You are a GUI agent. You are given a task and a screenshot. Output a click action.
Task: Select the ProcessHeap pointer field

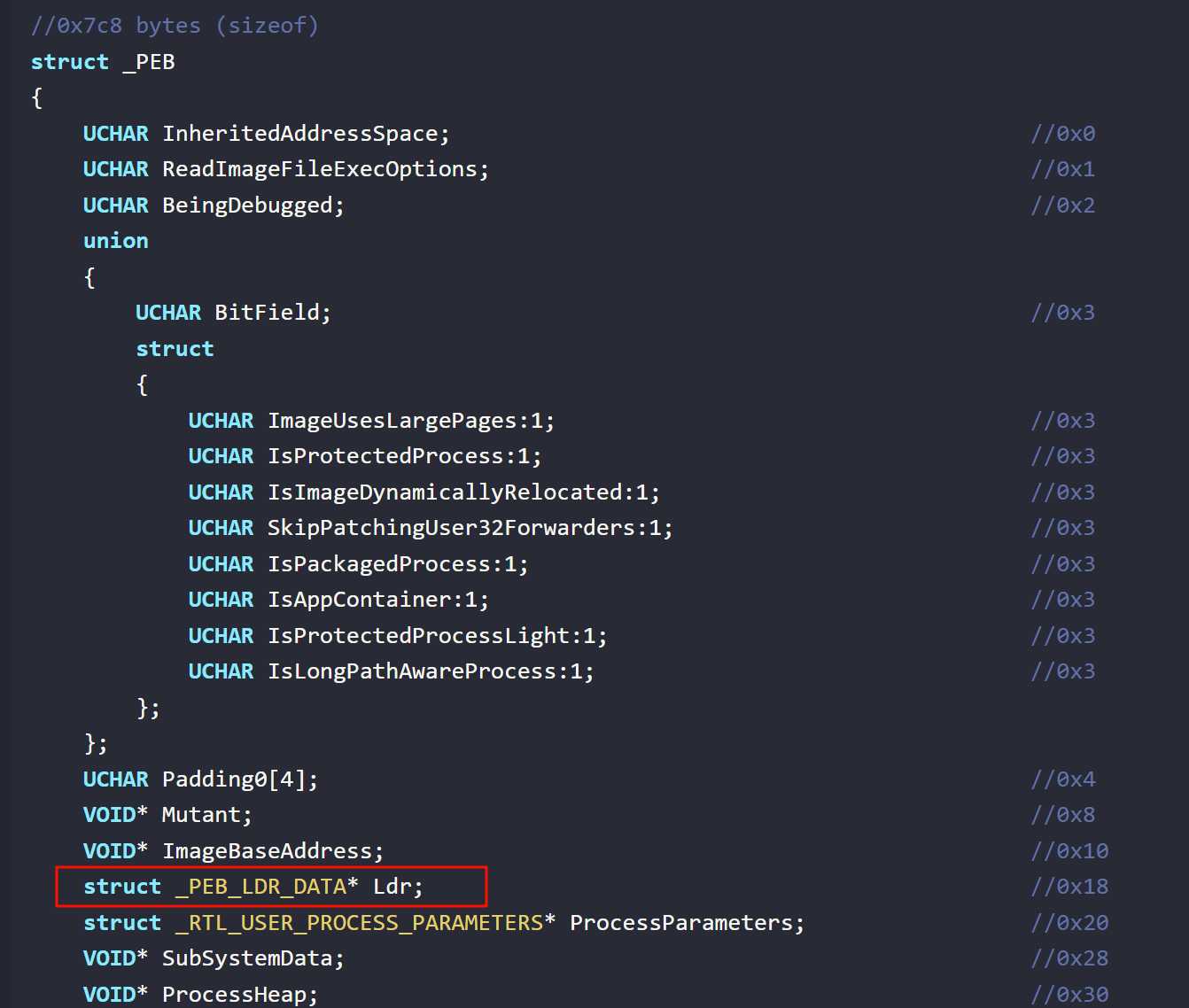[234, 995]
